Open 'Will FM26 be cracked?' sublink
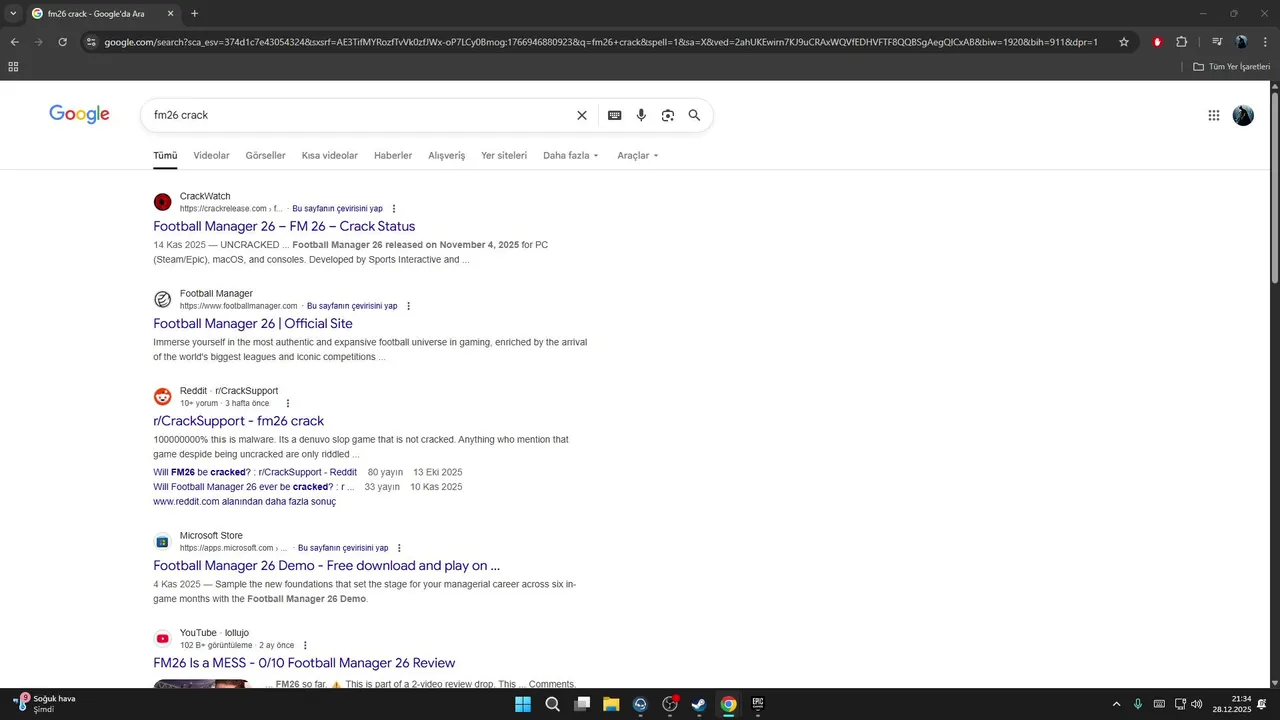 [x=255, y=472]
